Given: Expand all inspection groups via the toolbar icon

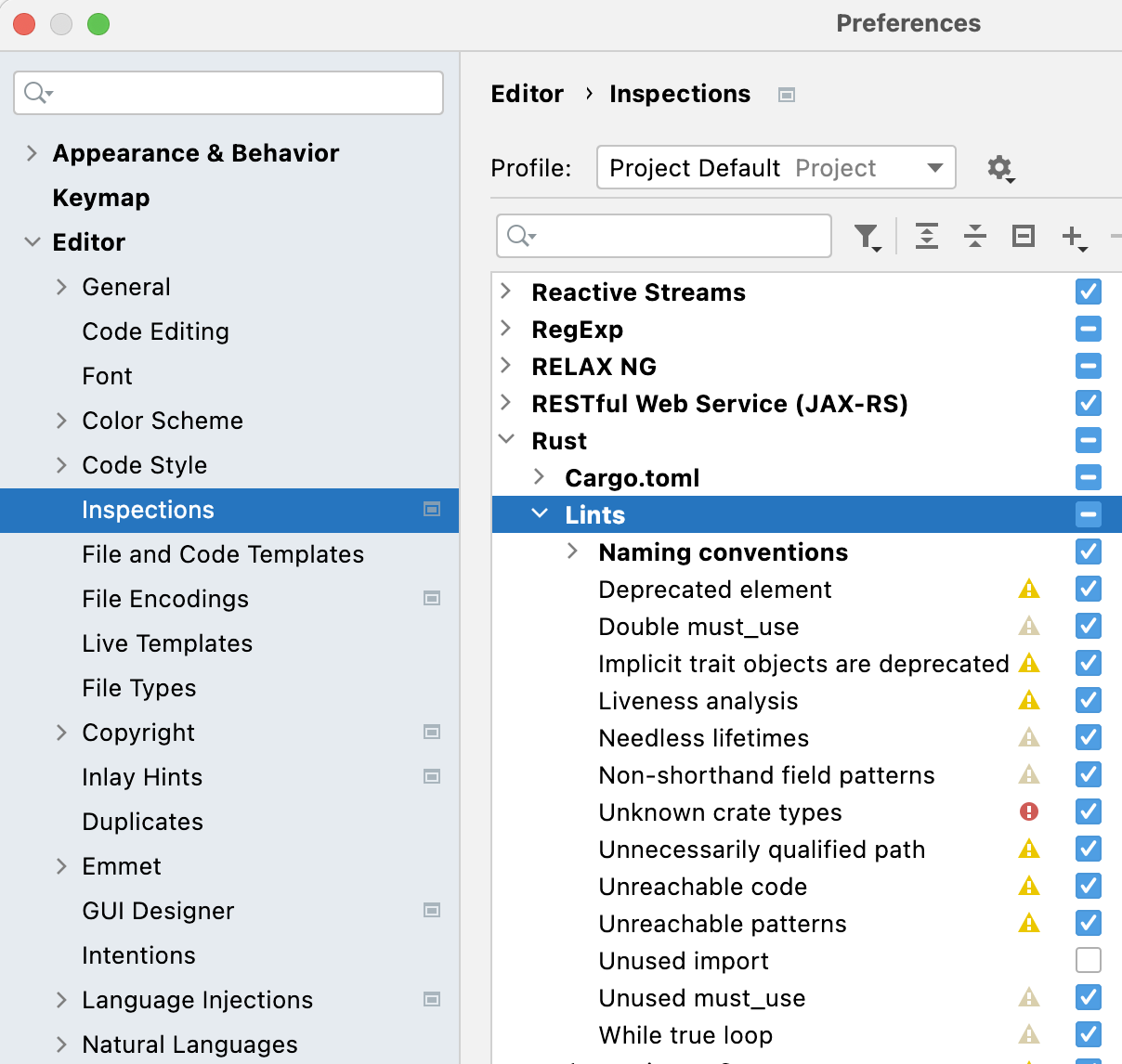Looking at the screenshot, I should (x=926, y=237).
